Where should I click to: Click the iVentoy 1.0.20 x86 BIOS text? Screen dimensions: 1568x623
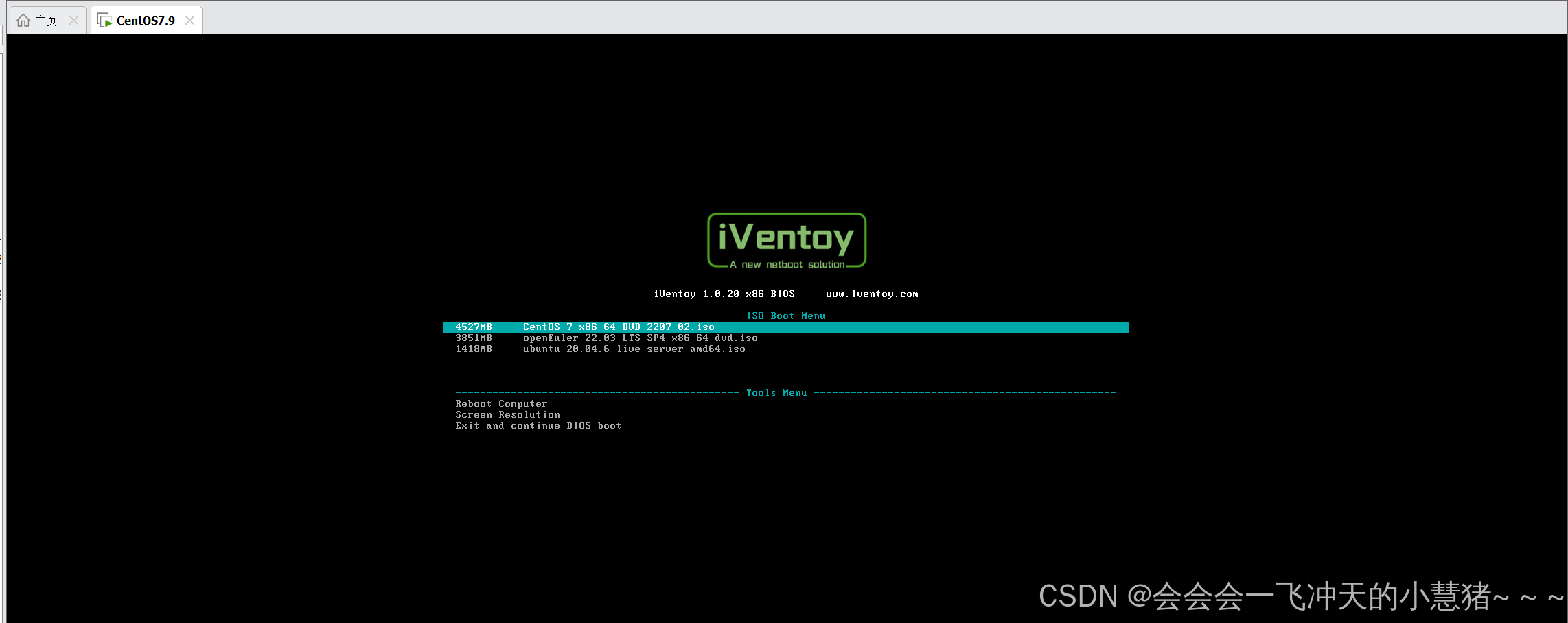point(724,294)
